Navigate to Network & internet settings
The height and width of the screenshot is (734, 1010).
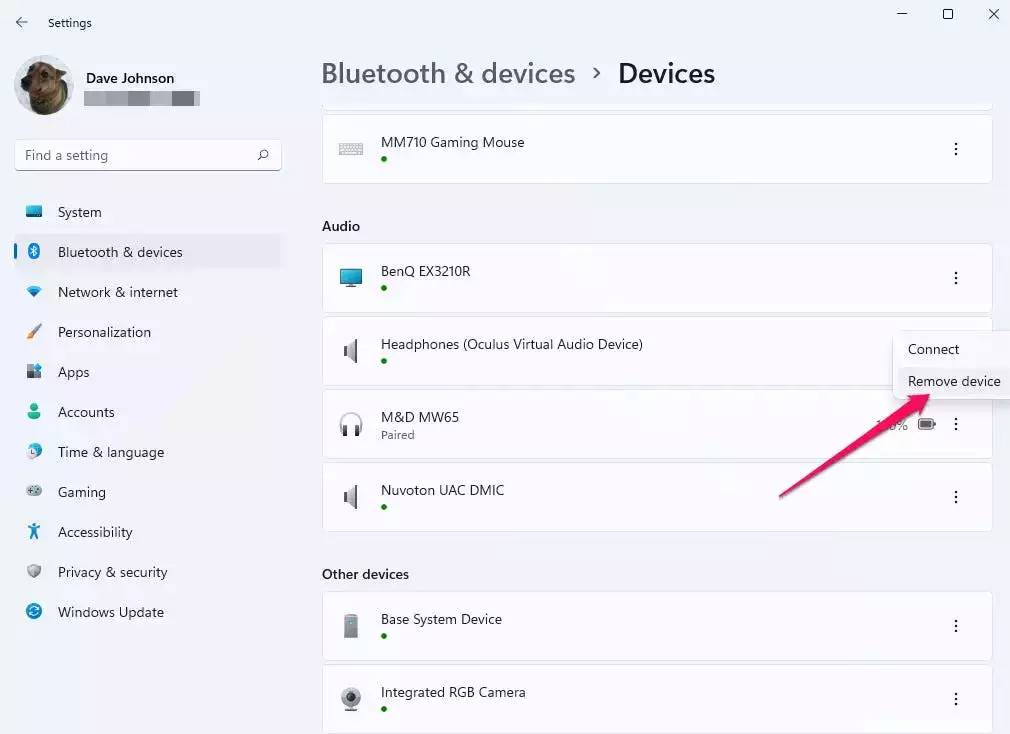pos(117,292)
